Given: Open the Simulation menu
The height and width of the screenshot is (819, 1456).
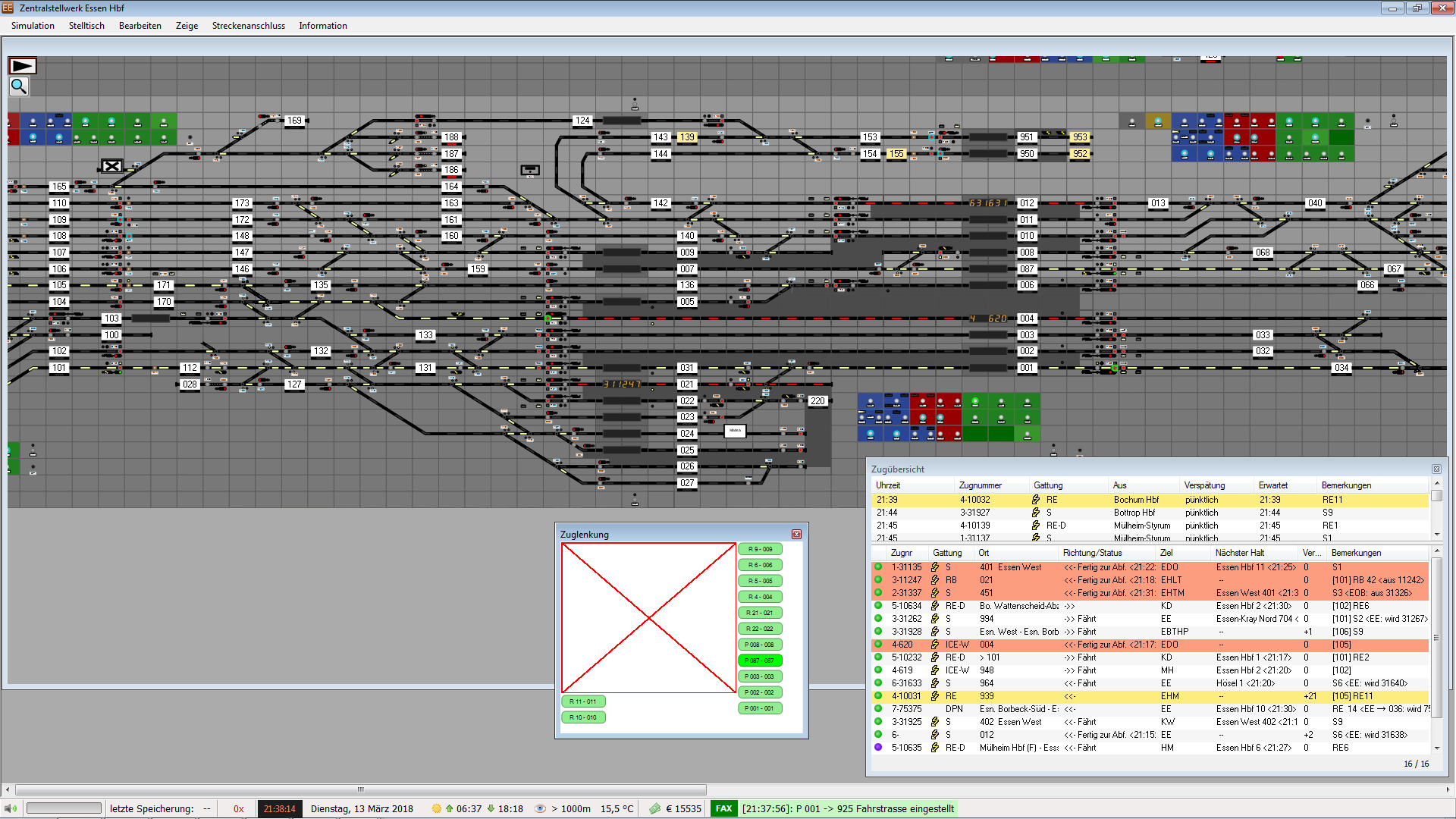Looking at the screenshot, I should (x=33, y=26).
